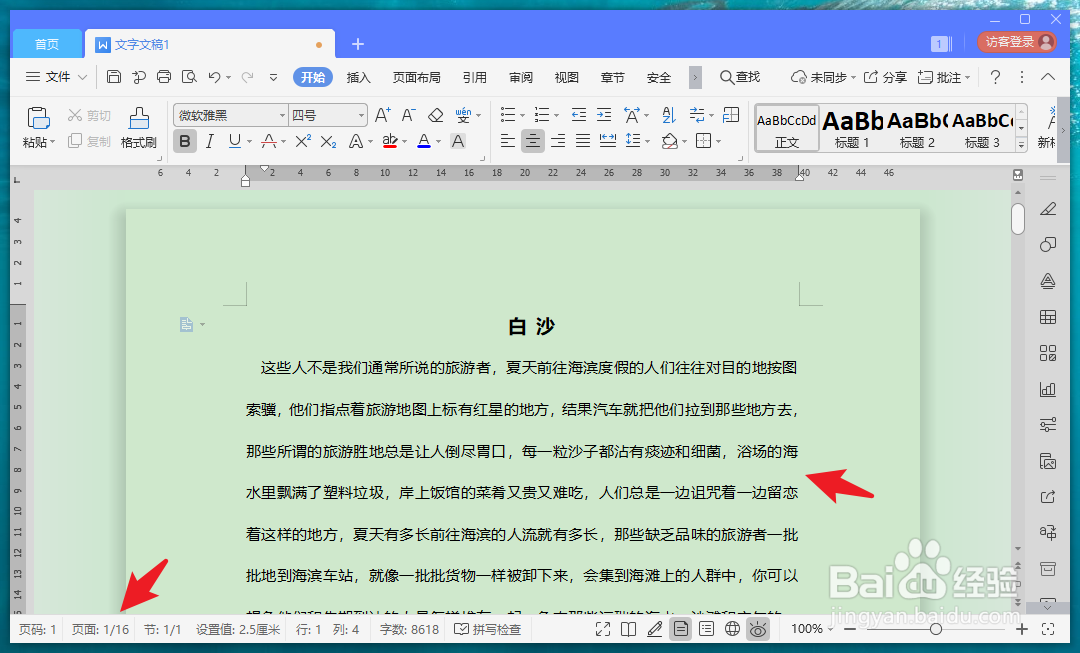Apply text highlight color swatch
The image size is (1080, 653).
coord(390,141)
